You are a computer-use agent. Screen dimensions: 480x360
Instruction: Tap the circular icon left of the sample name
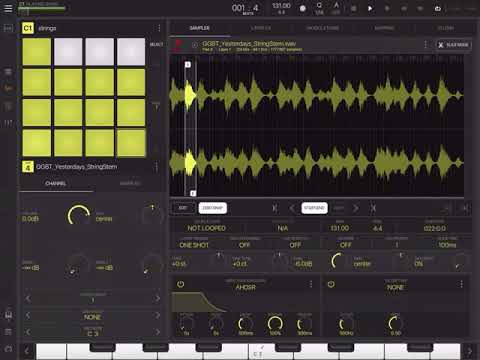(195, 45)
